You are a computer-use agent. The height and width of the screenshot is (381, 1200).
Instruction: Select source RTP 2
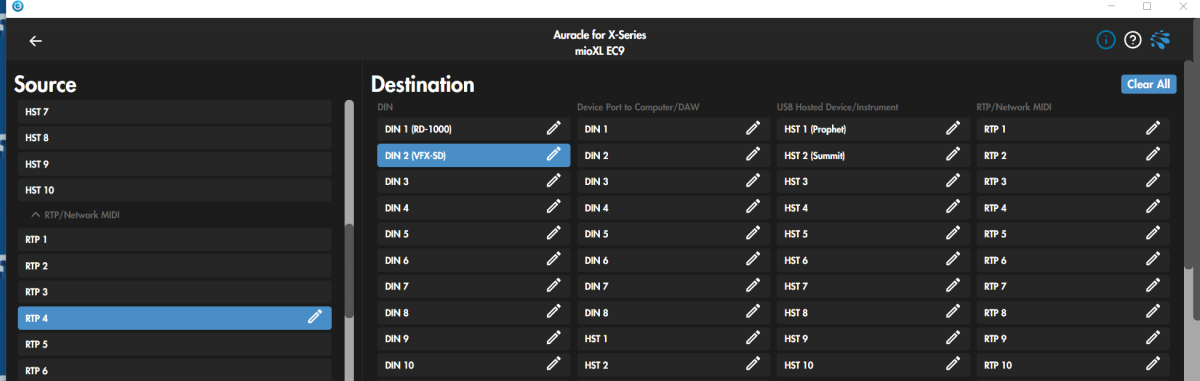[175, 266]
